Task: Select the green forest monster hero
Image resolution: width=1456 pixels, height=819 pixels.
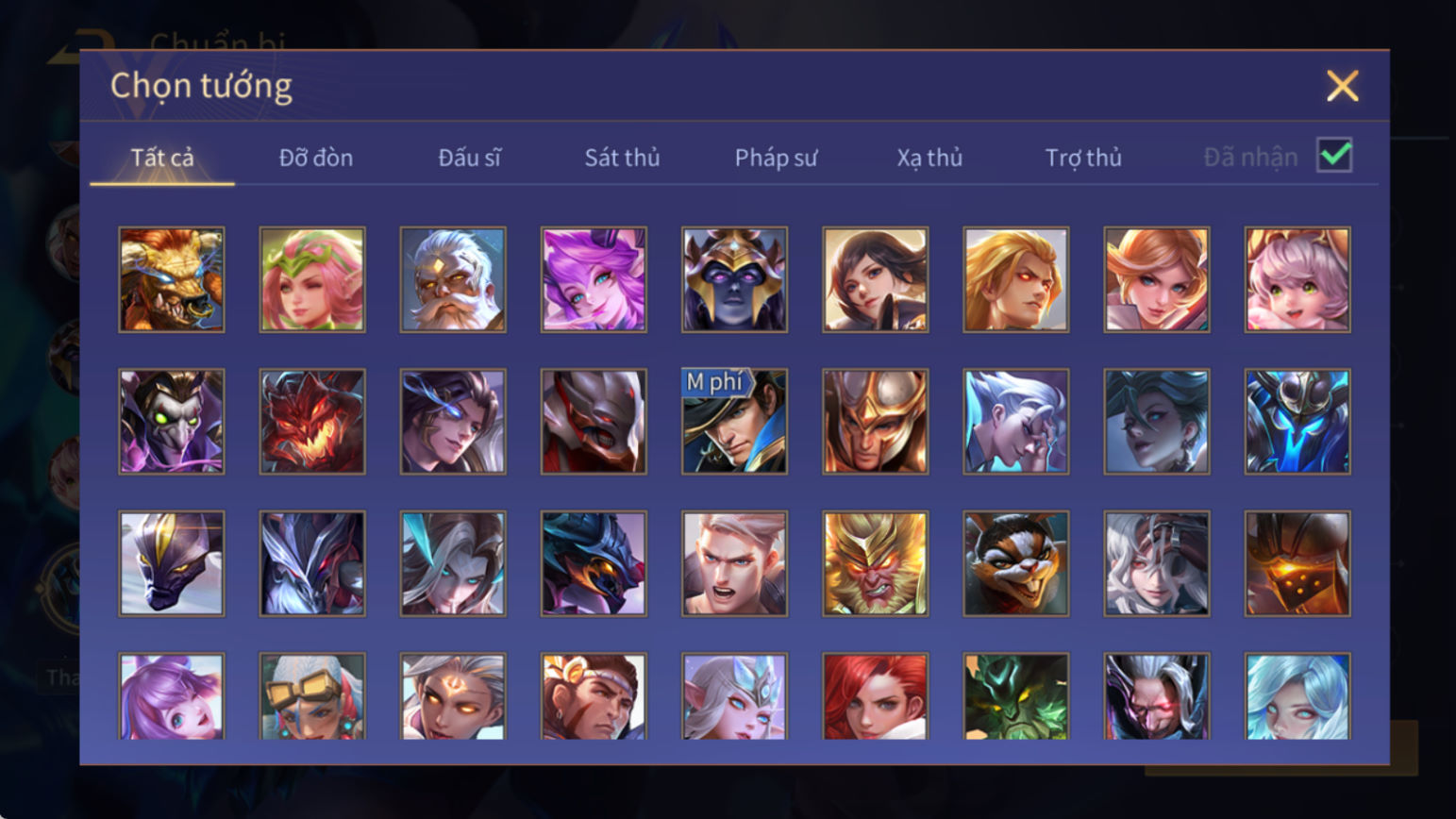Action: click(x=1015, y=696)
